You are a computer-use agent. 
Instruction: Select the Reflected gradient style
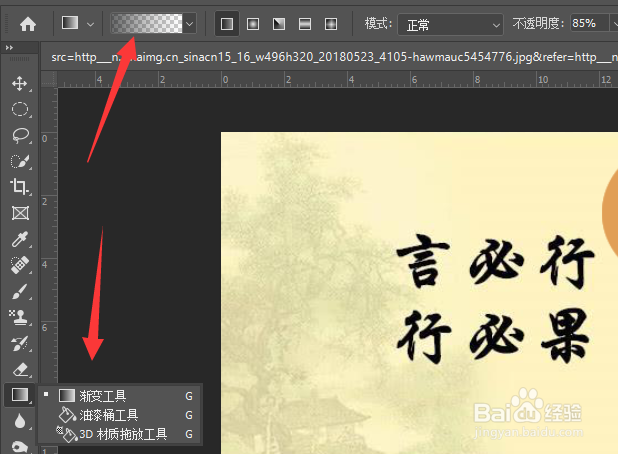[305, 24]
